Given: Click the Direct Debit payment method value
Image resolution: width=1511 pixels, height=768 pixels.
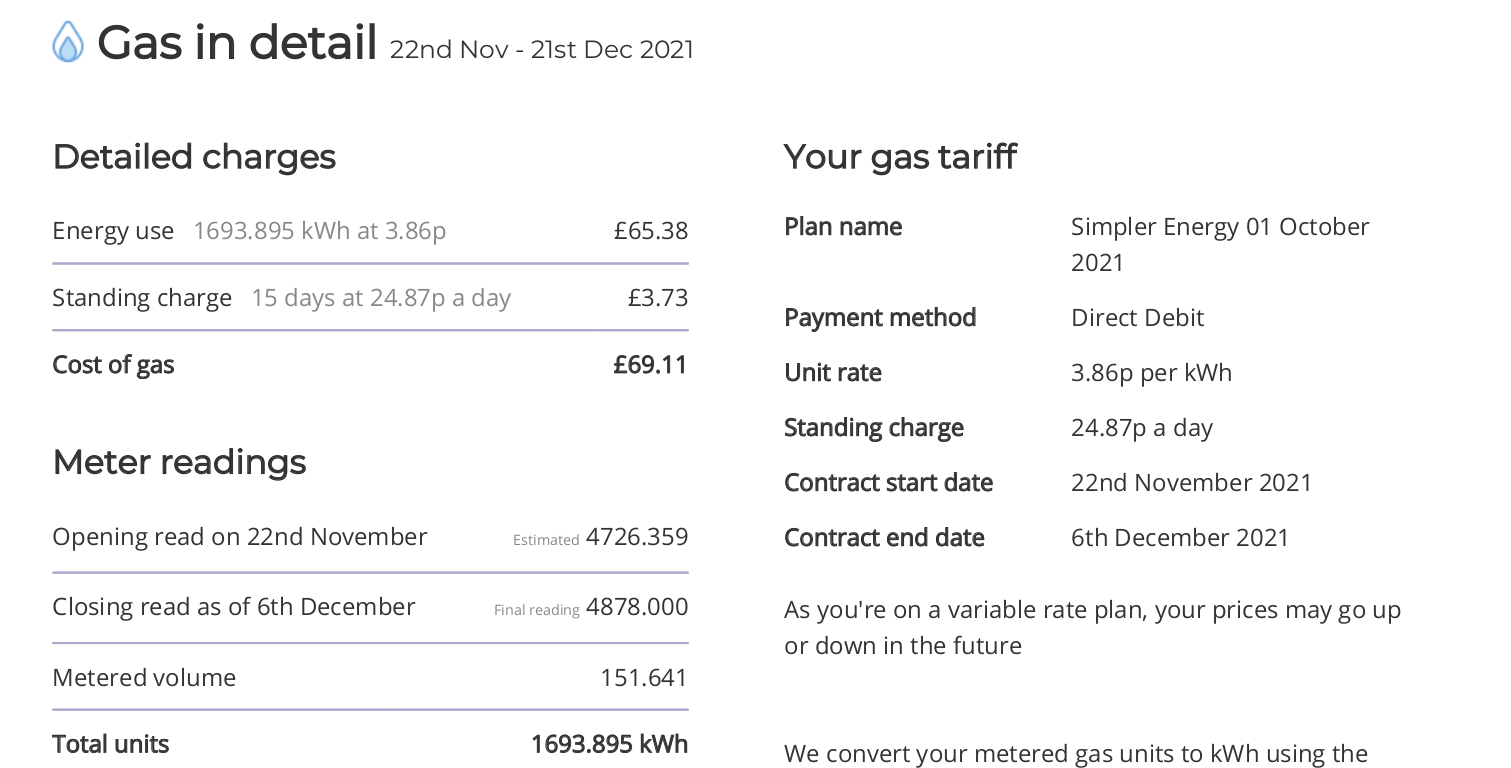Looking at the screenshot, I should point(1137,318).
